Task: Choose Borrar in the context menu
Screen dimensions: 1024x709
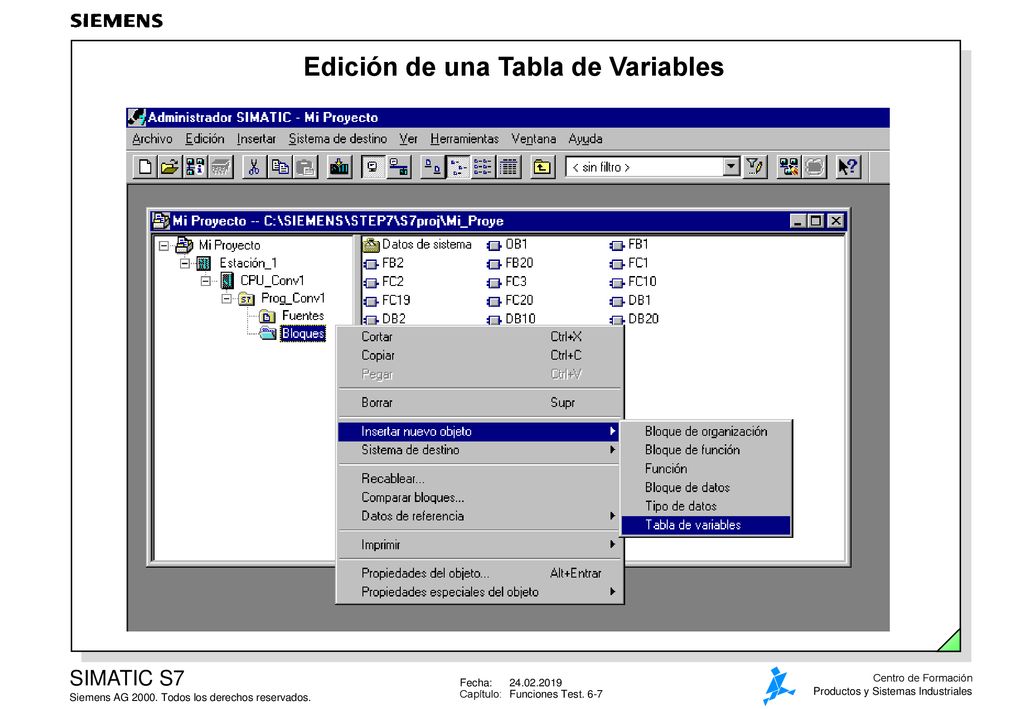Action: (x=480, y=403)
